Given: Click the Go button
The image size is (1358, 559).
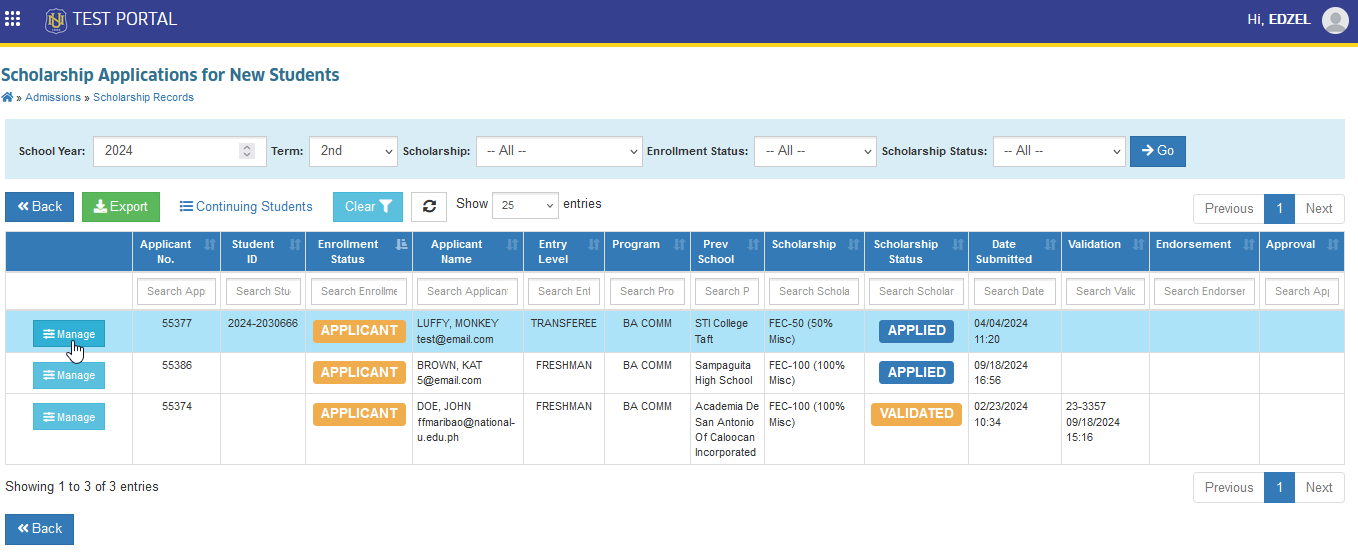Looking at the screenshot, I should (x=1158, y=151).
